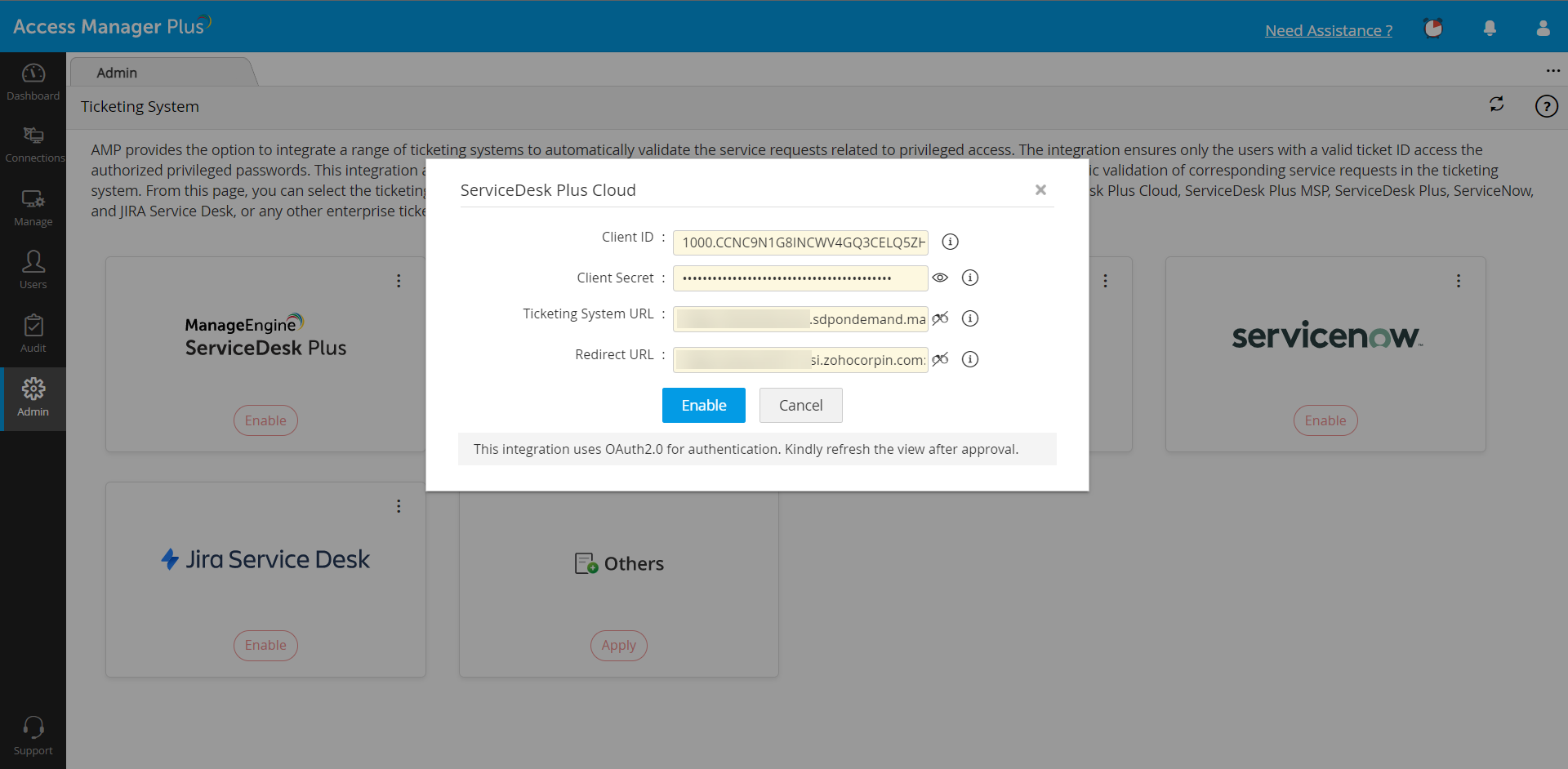Toggle visibility of the Ticketing System URL
The width and height of the screenshot is (1568, 769).
point(940,318)
